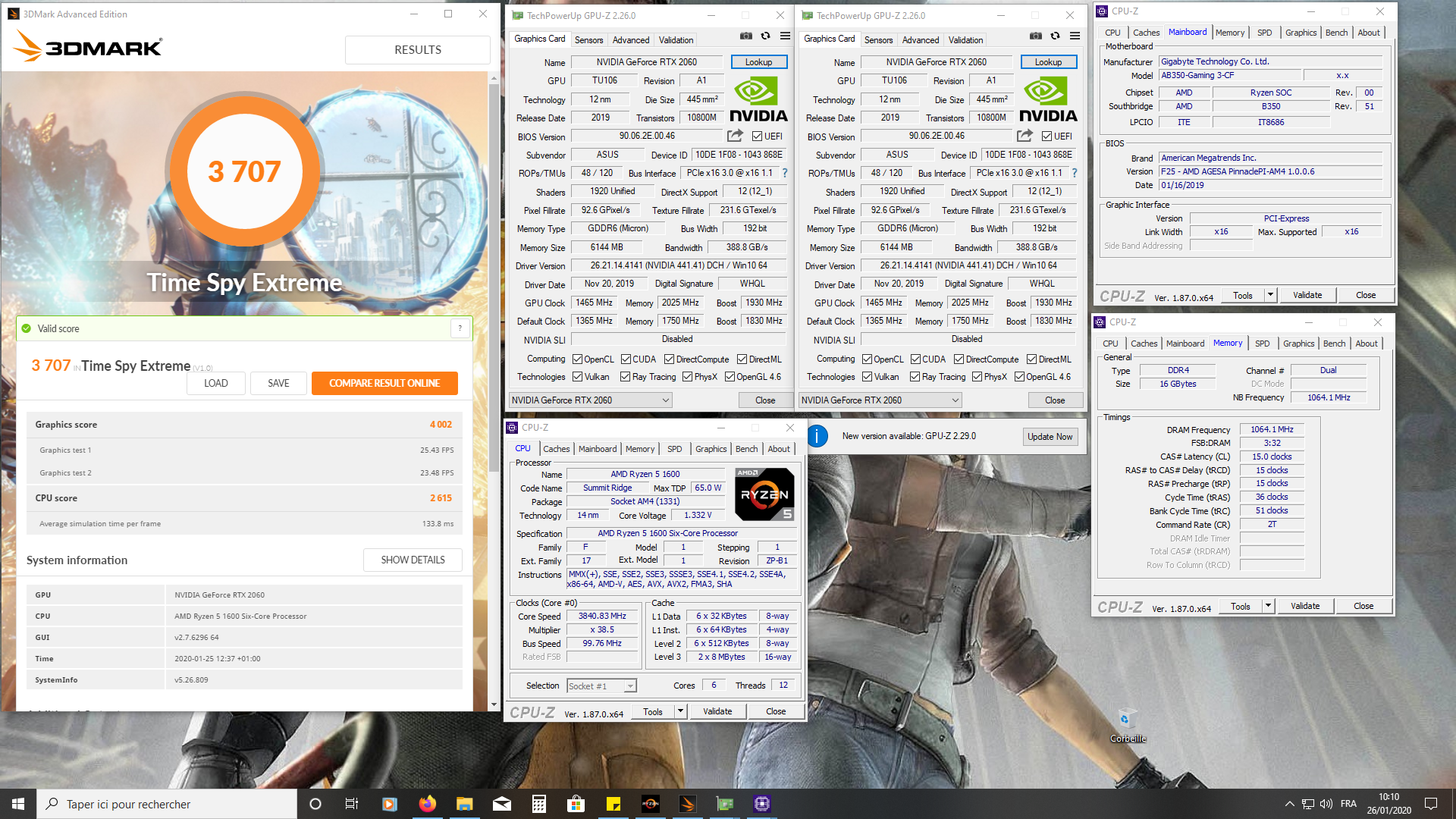Open the Calculator taskbar icon
Screen dimensions: 1456x819
point(539,804)
